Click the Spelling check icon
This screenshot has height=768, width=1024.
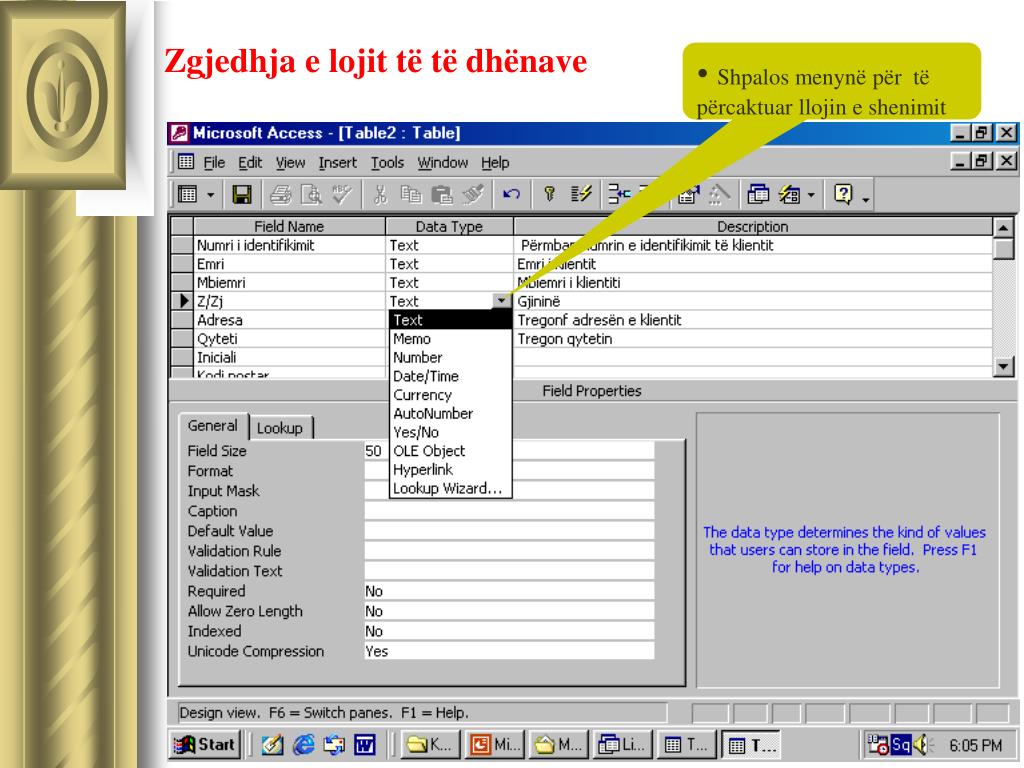(x=342, y=195)
